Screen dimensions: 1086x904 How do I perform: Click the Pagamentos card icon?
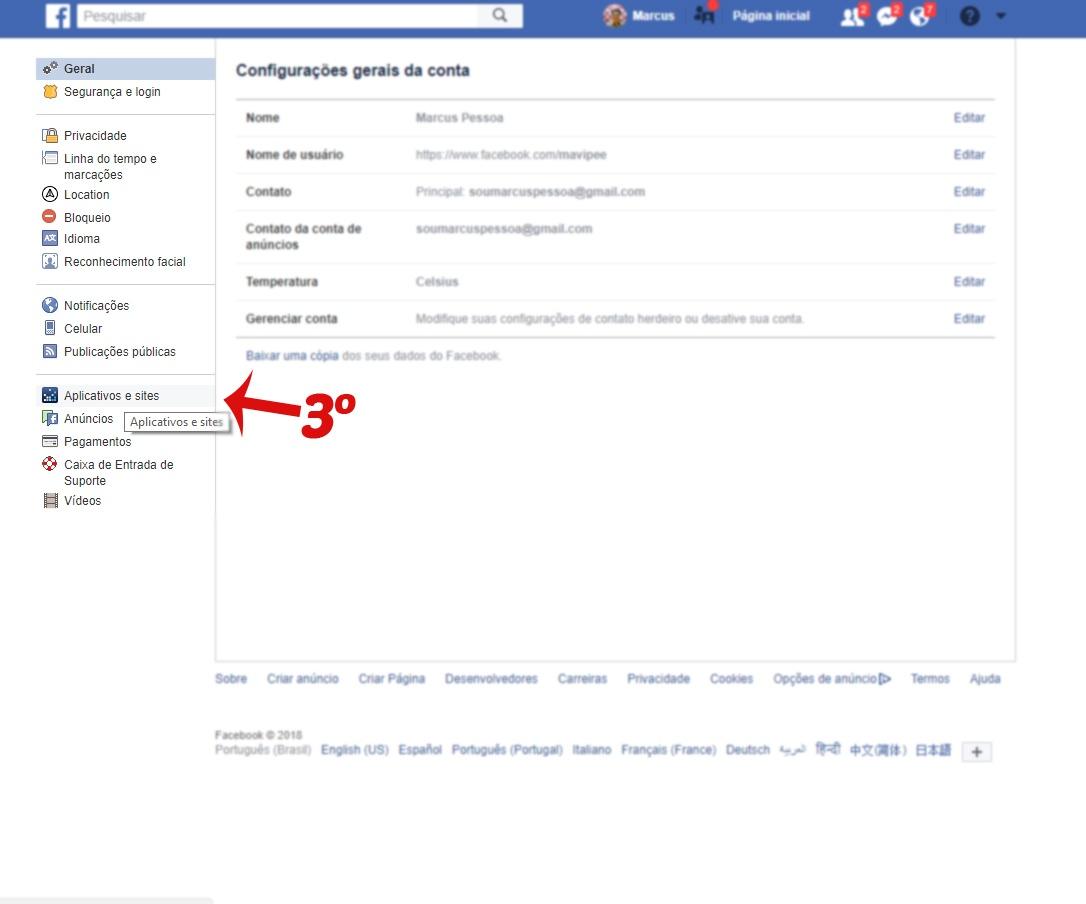pyautogui.click(x=50, y=441)
